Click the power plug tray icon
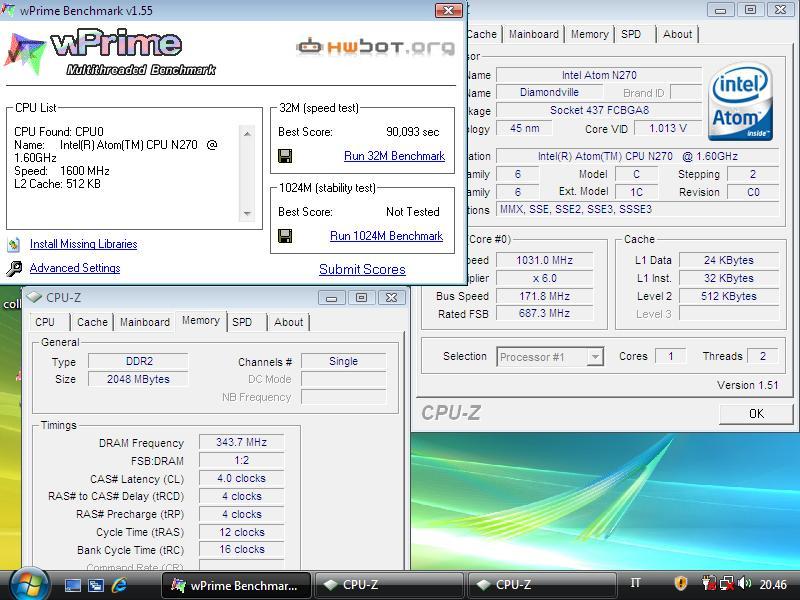The height and width of the screenshot is (600, 800). tap(709, 583)
